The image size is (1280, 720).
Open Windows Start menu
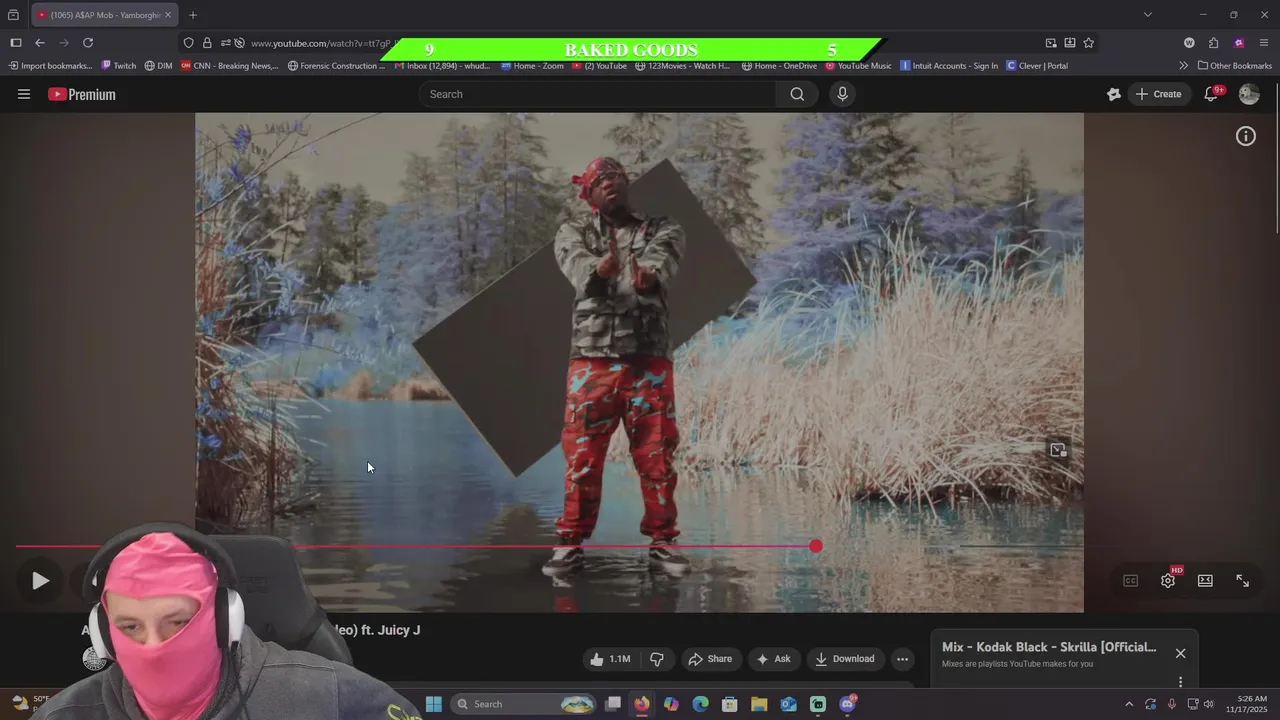434,704
